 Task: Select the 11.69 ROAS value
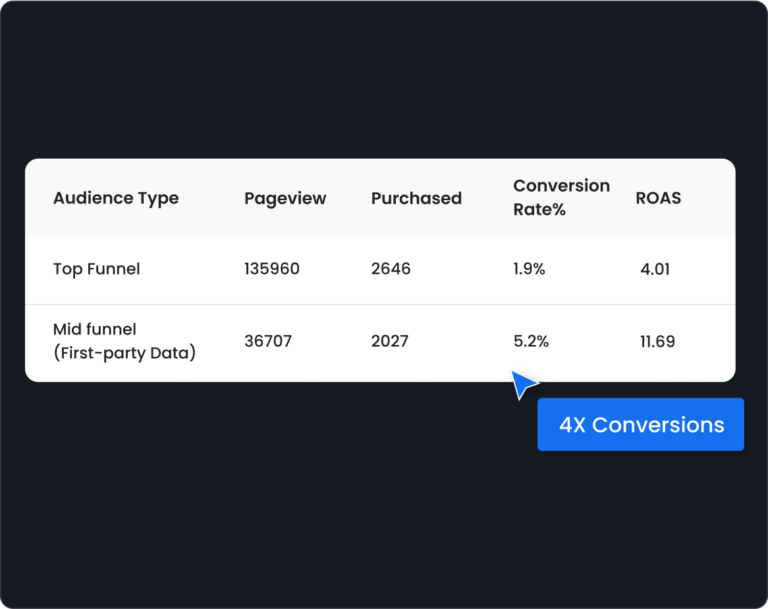click(x=657, y=341)
